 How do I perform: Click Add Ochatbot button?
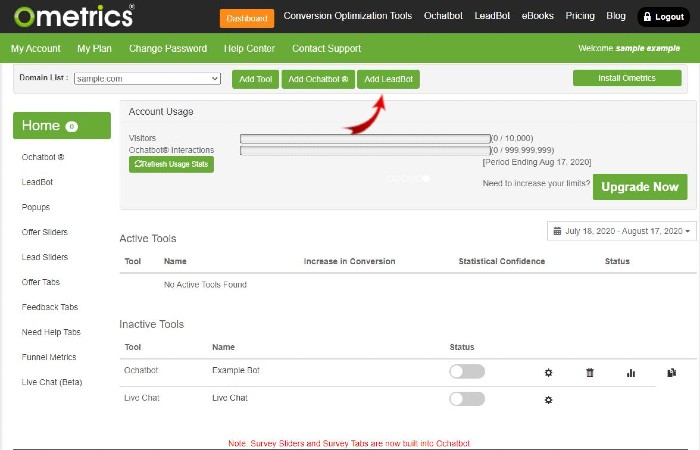pos(318,79)
